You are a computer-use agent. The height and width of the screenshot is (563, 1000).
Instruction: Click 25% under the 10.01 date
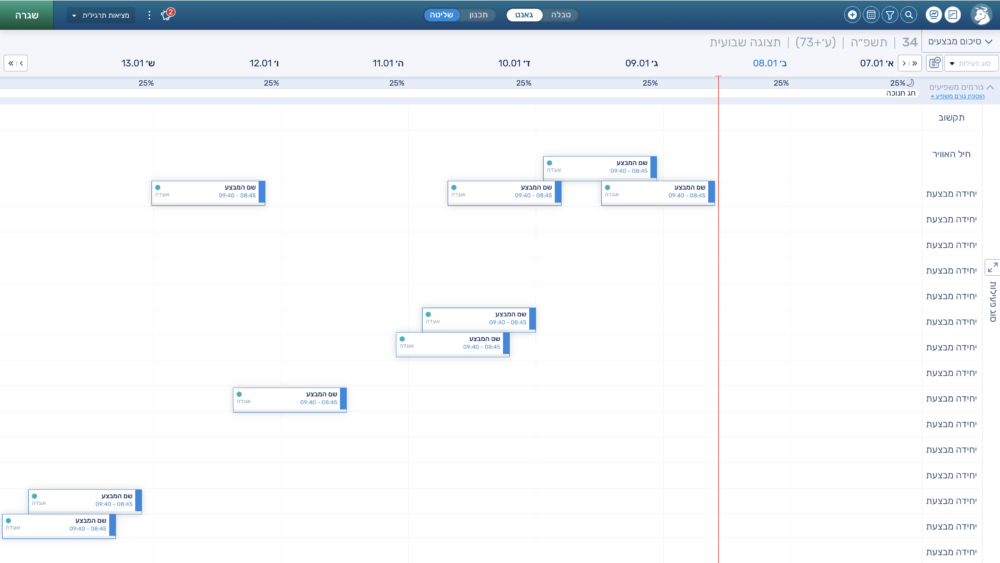pyautogui.click(x=524, y=83)
